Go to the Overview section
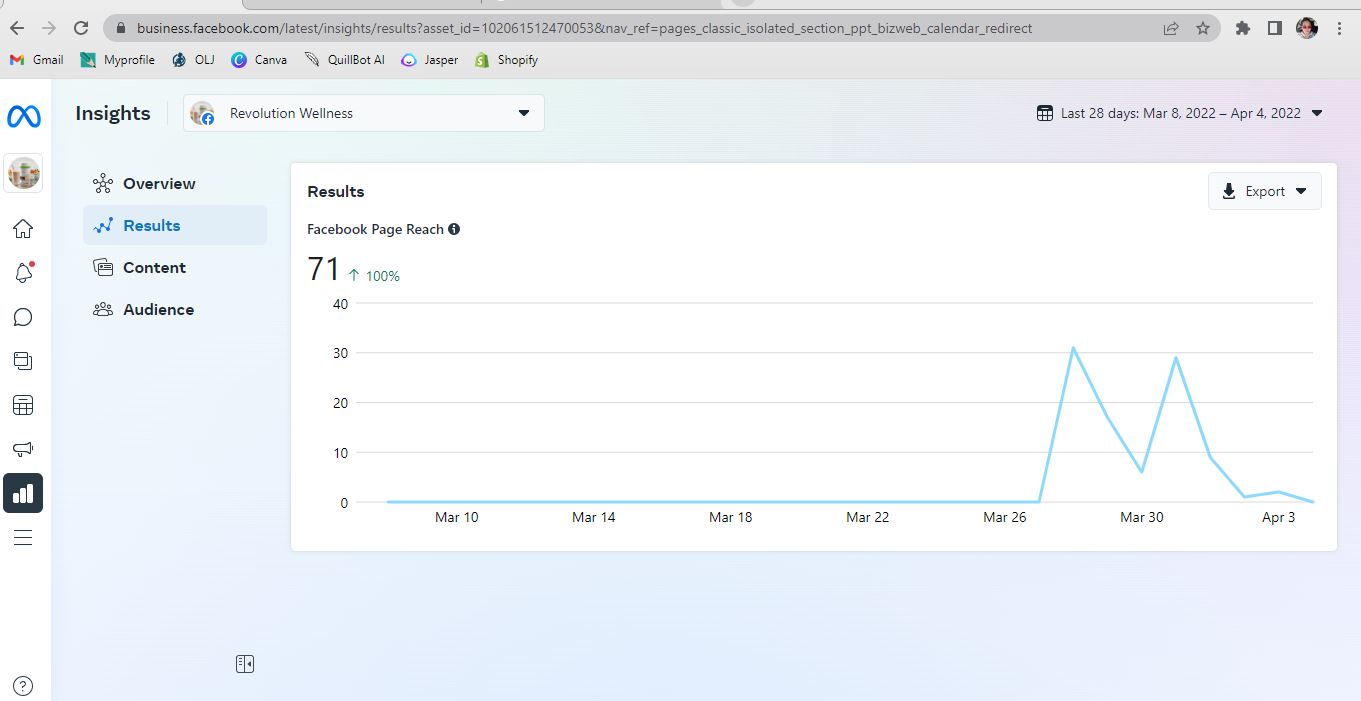This screenshot has width=1361, height=701. pyautogui.click(x=159, y=183)
